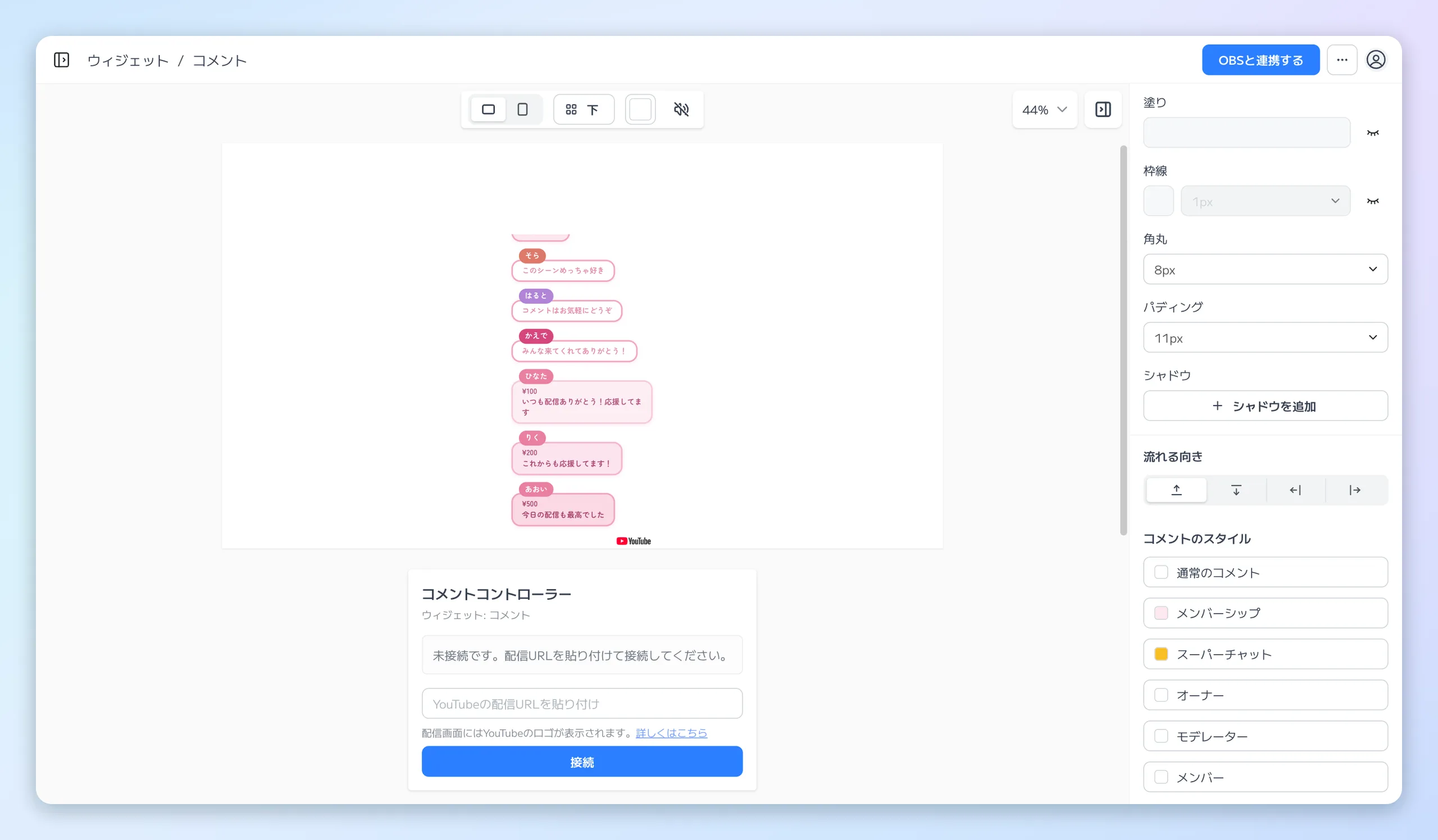Click シャドウを追加 button

pos(1266,406)
